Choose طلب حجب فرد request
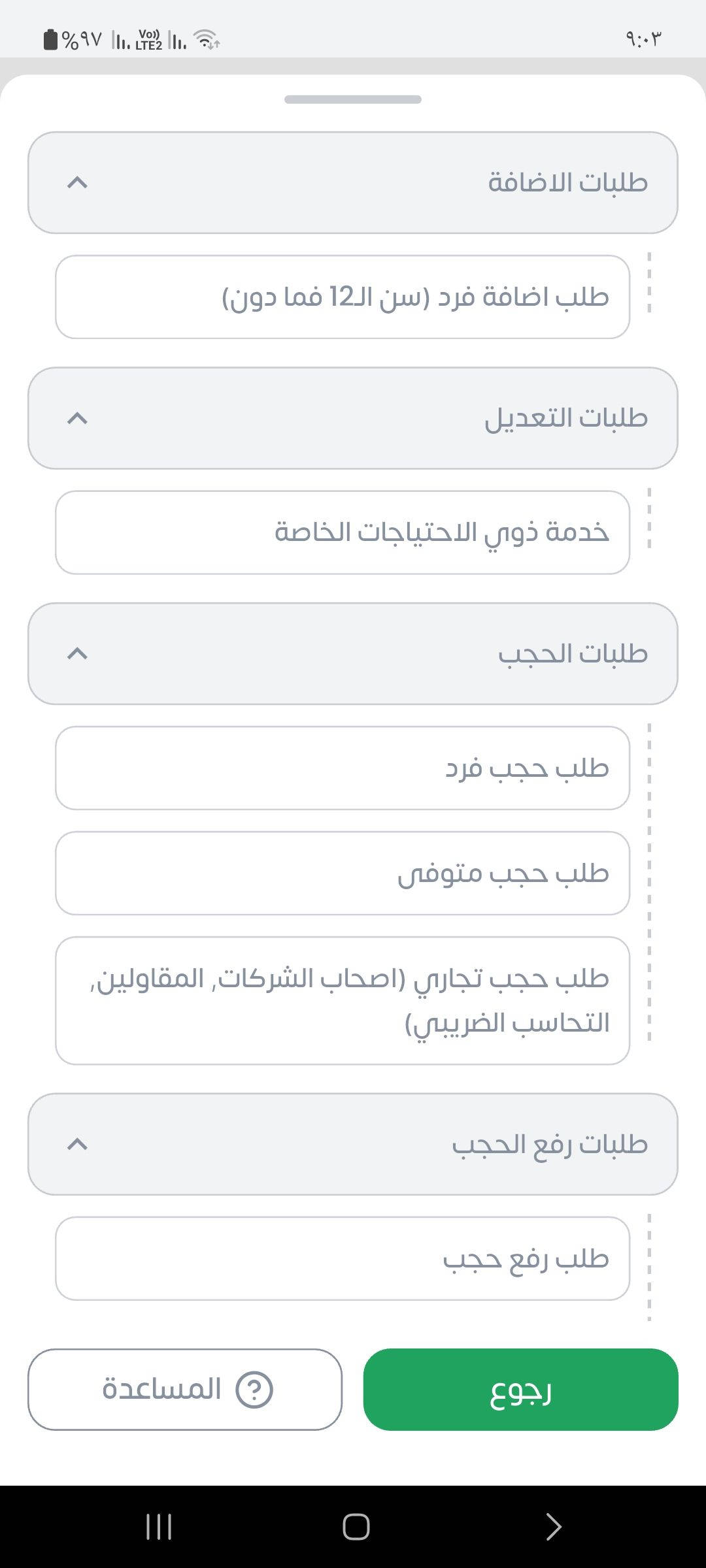706x1568 pixels. click(x=343, y=768)
